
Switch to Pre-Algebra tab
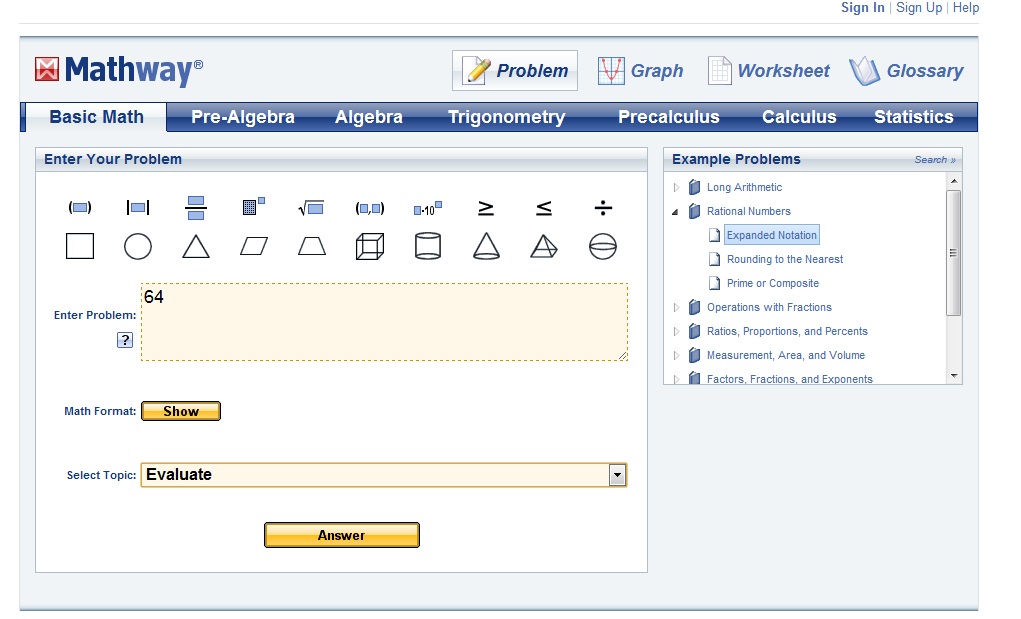tap(243, 117)
